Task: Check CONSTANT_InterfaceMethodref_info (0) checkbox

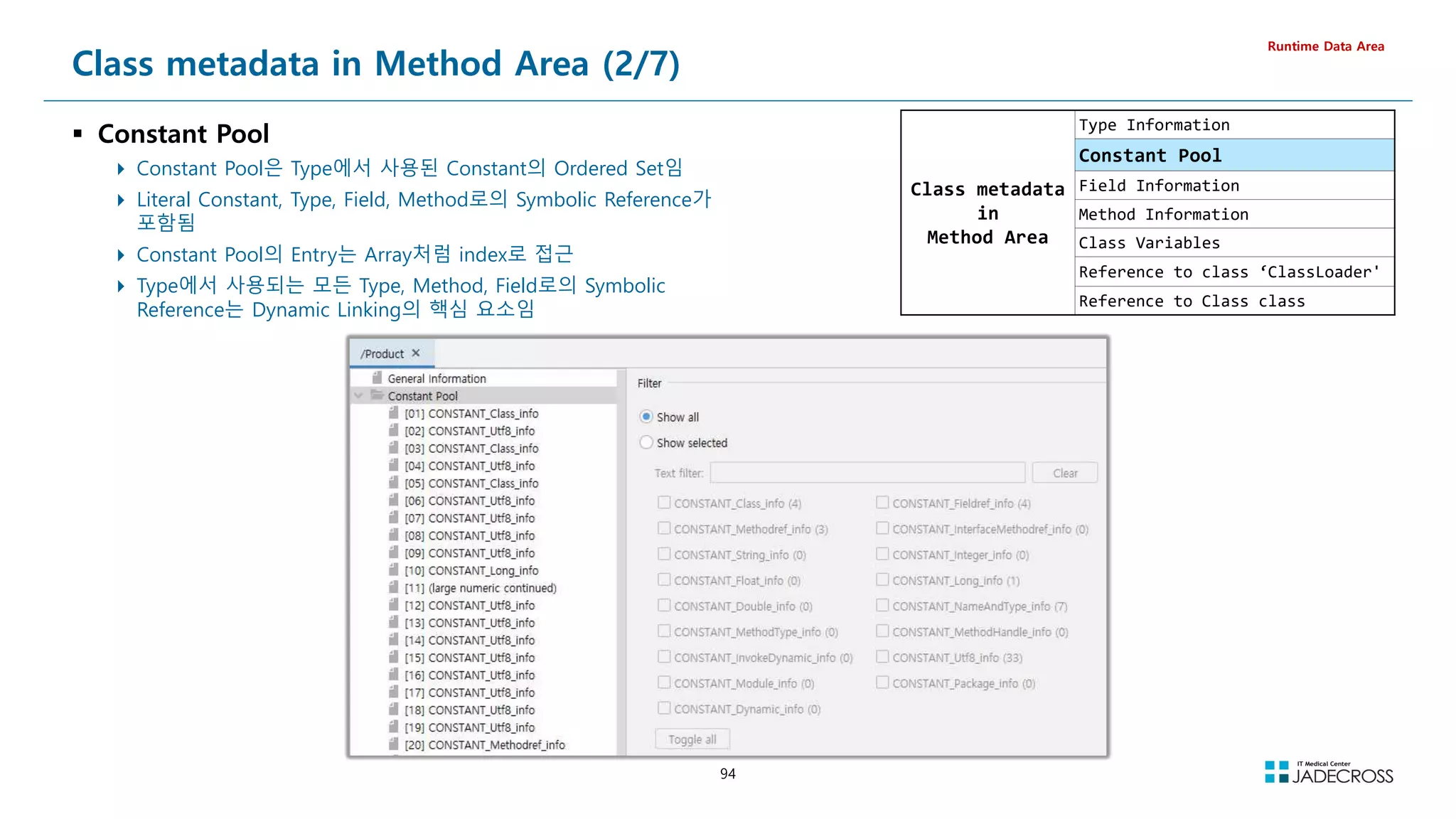Action: pyautogui.click(x=882, y=528)
